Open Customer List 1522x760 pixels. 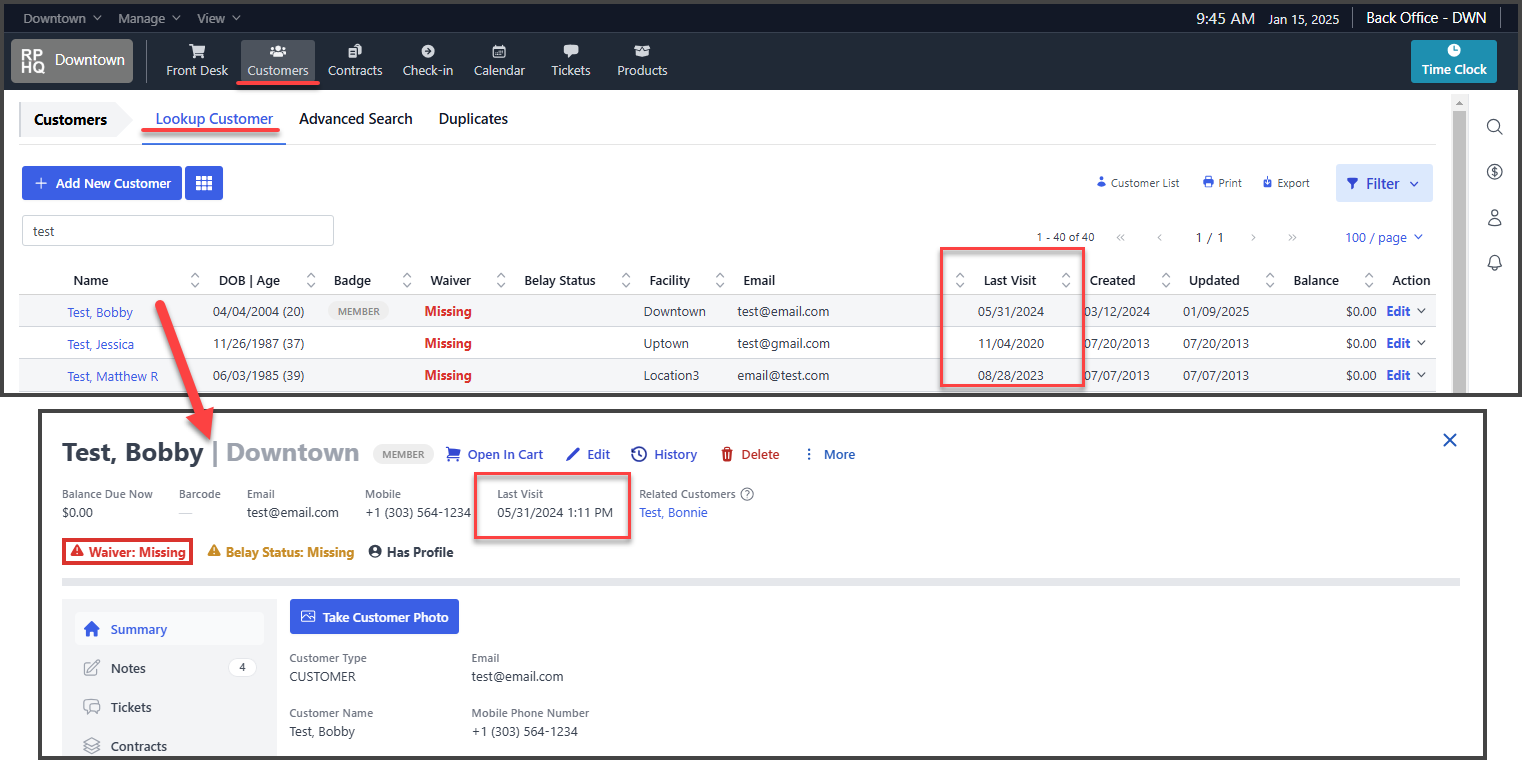point(1138,183)
